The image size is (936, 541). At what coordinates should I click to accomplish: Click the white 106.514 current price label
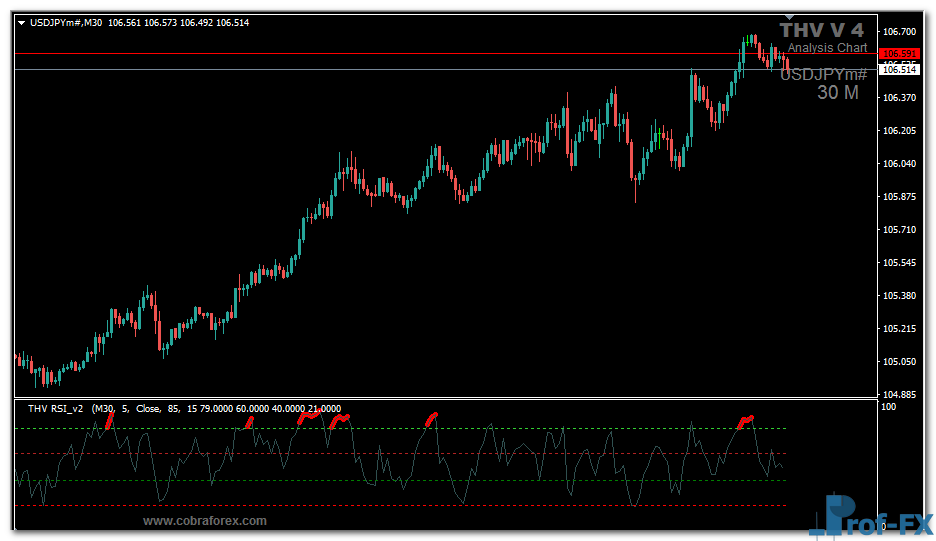click(x=898, y=69)
